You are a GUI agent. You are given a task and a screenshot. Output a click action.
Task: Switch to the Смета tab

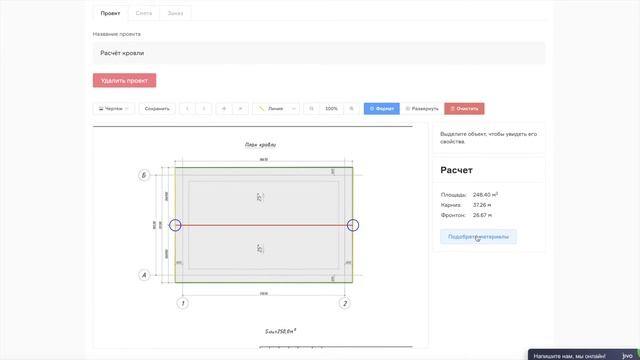click(x=144, y=13)
